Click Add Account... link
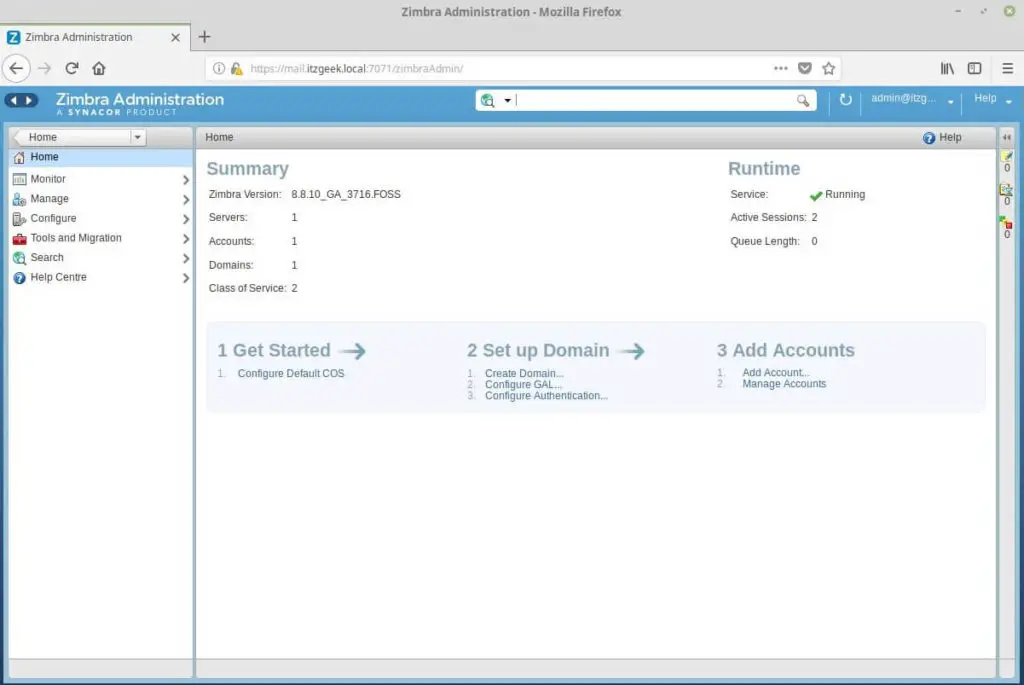 pos(775,372)
